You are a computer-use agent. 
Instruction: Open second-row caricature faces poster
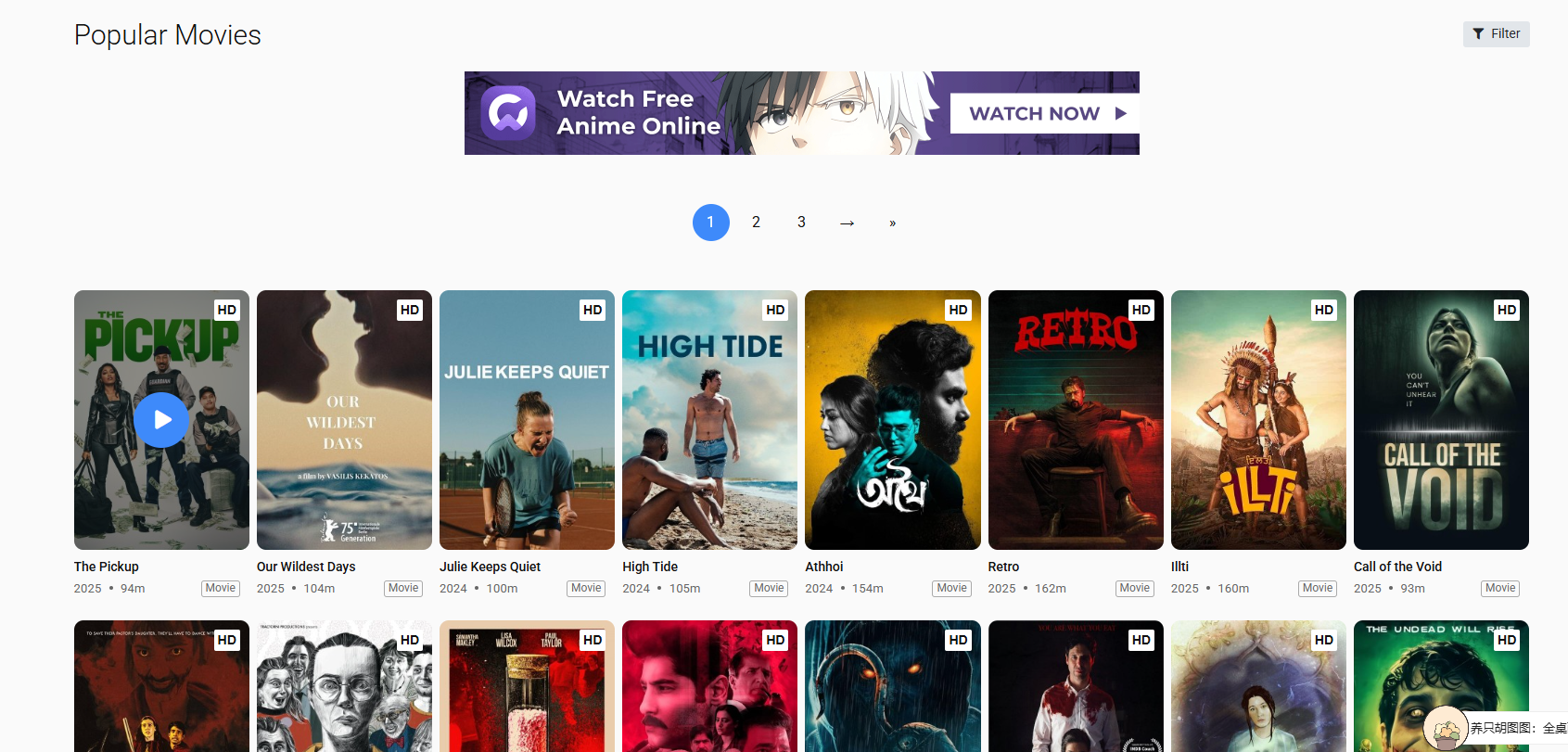[x=344, y=686]
